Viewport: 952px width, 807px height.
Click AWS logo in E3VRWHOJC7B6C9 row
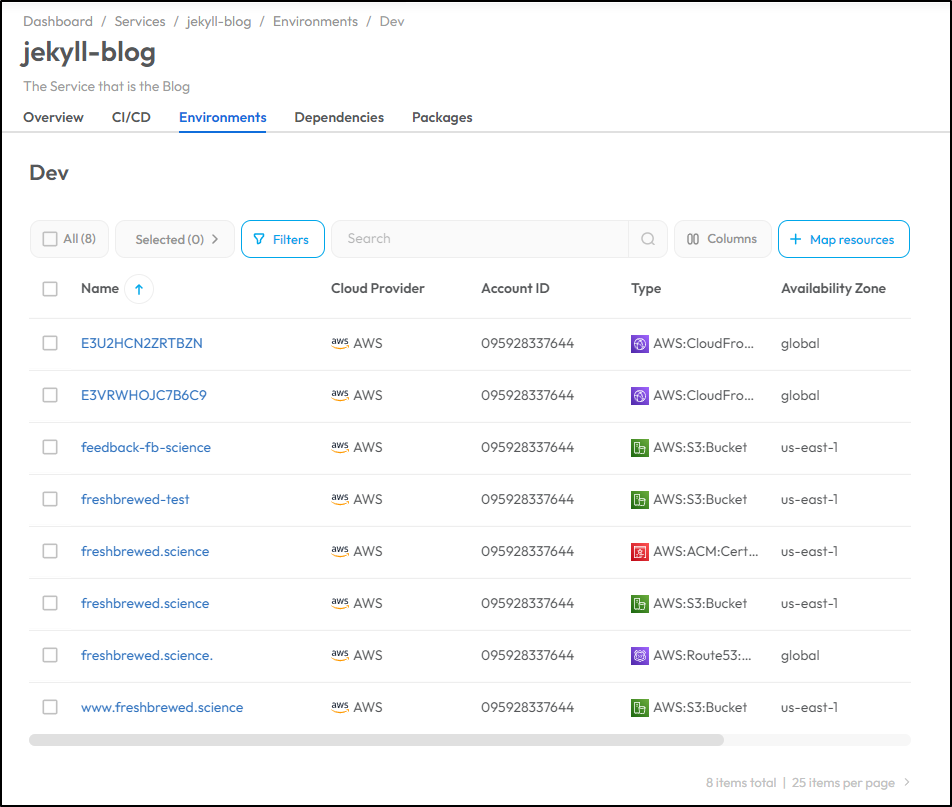(340, 395)
